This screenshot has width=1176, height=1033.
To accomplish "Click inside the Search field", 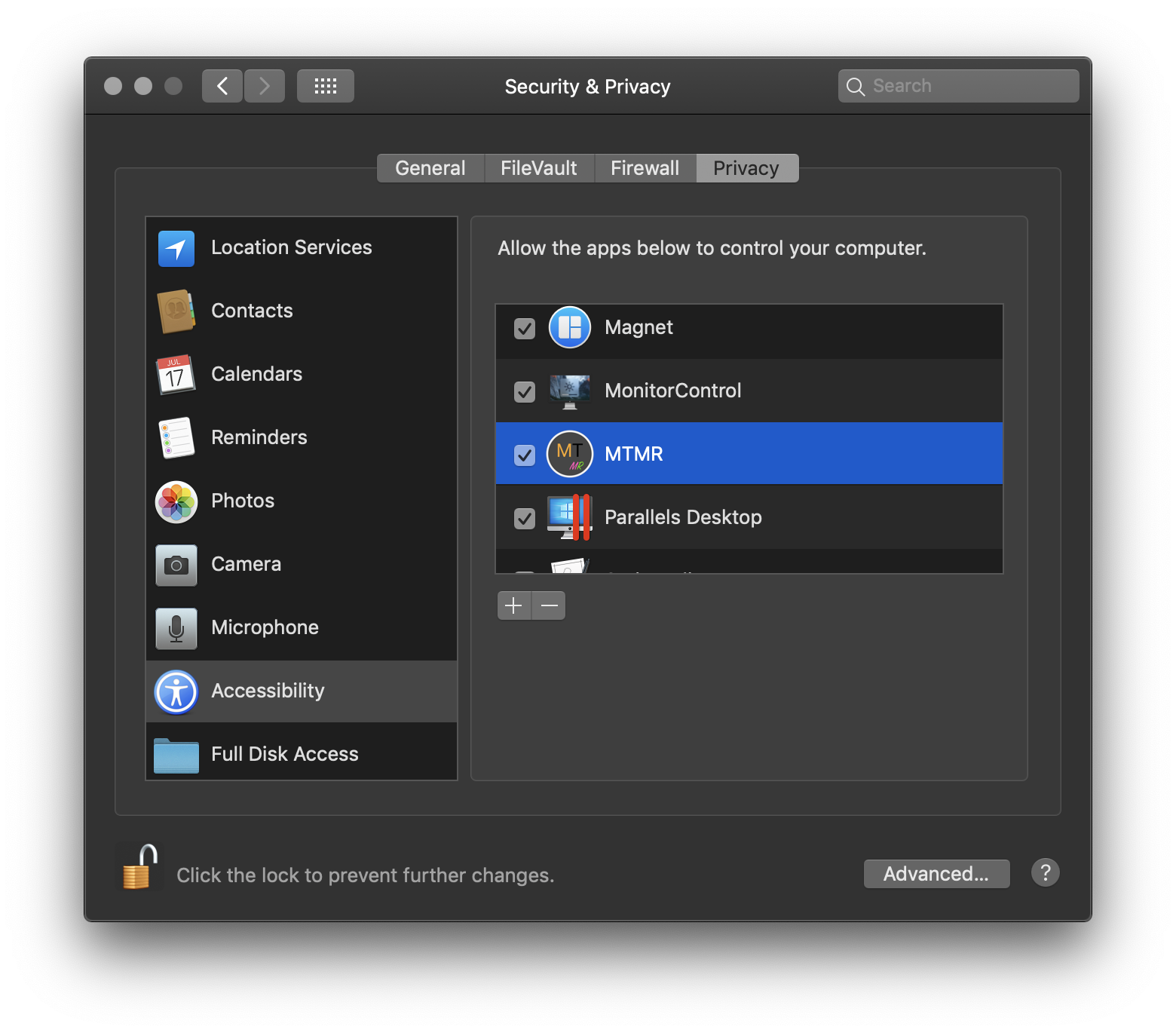I will [x=957, y=85].
